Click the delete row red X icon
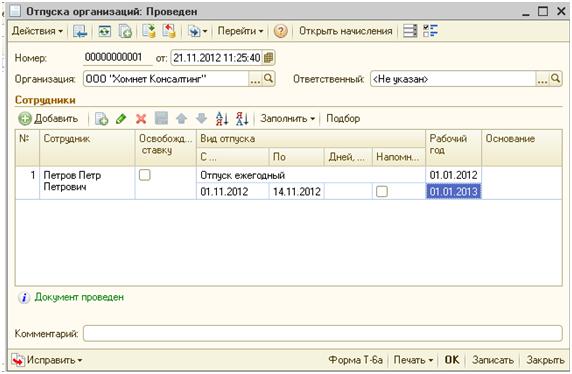This screenshot has height=374, width=572. point(141,119)
